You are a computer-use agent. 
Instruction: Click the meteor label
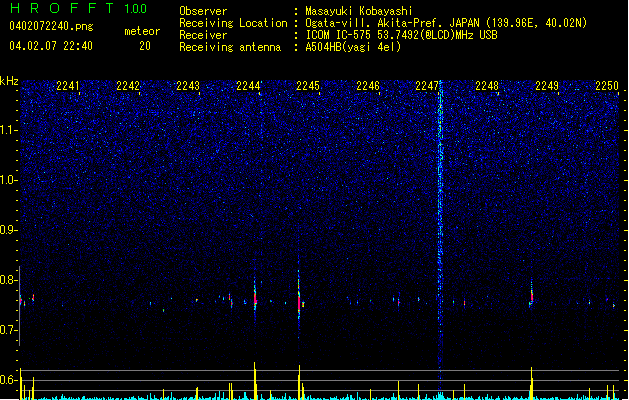click(x=142, y=31)
